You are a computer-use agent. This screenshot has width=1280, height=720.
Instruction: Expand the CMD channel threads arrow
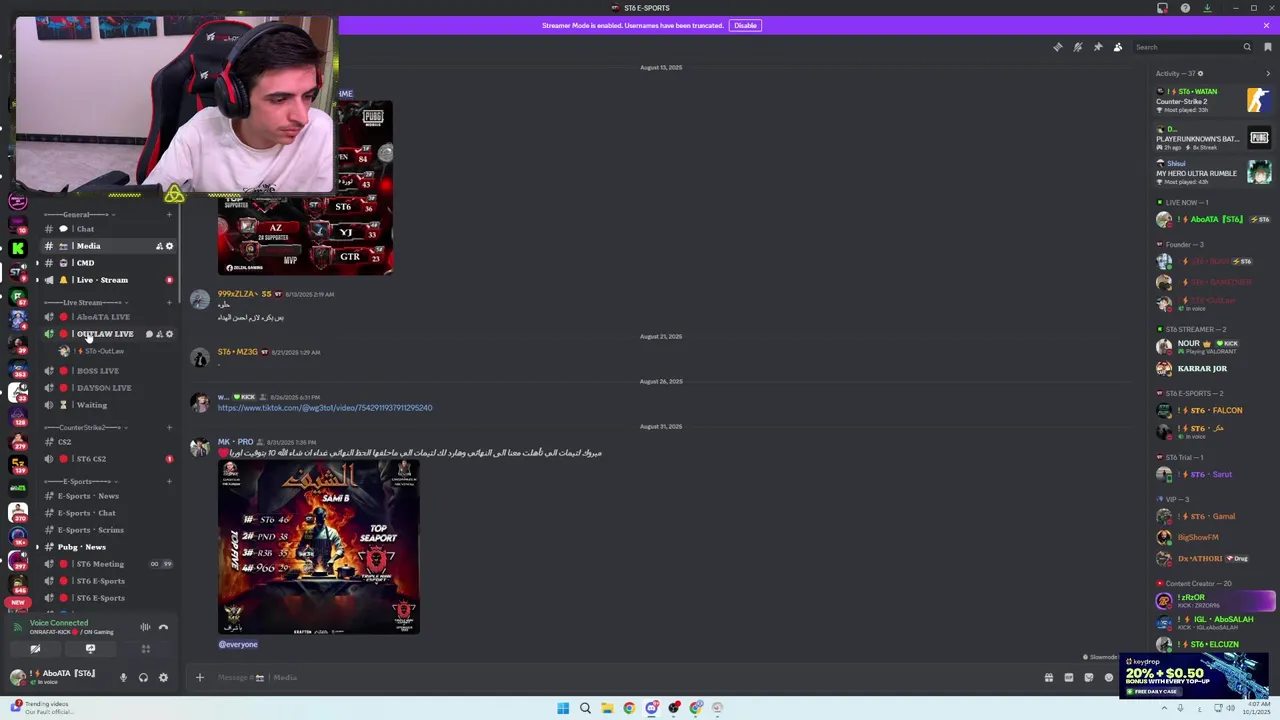click(x=37, y=263)
